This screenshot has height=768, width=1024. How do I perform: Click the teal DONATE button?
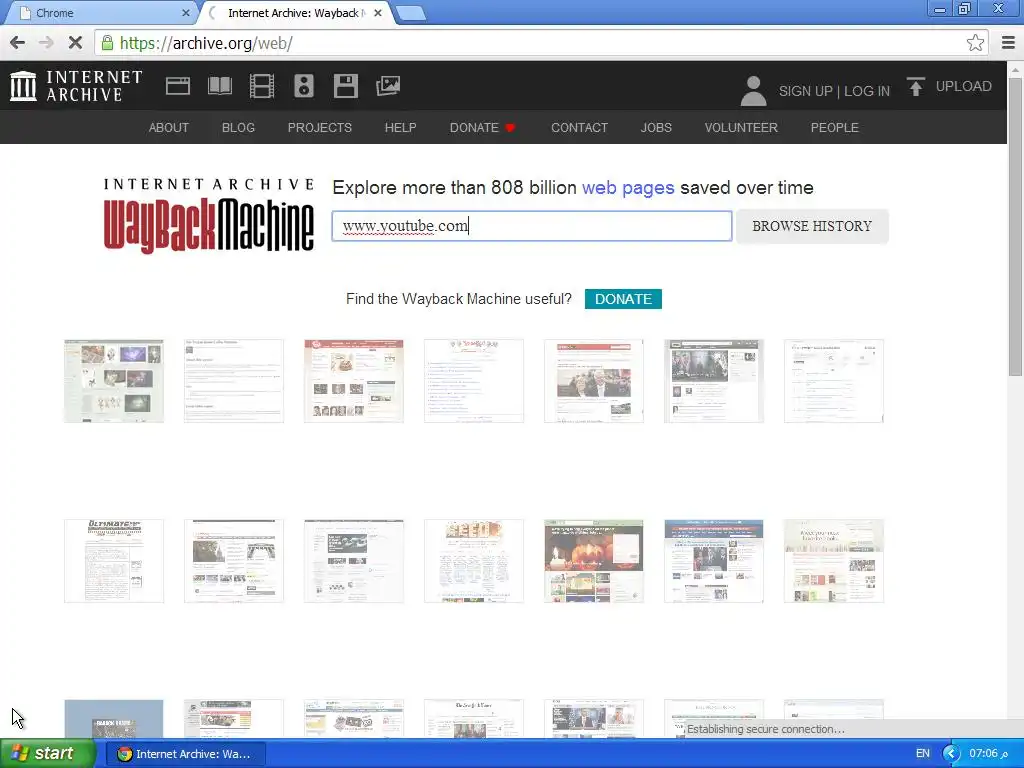click(623, 298)
